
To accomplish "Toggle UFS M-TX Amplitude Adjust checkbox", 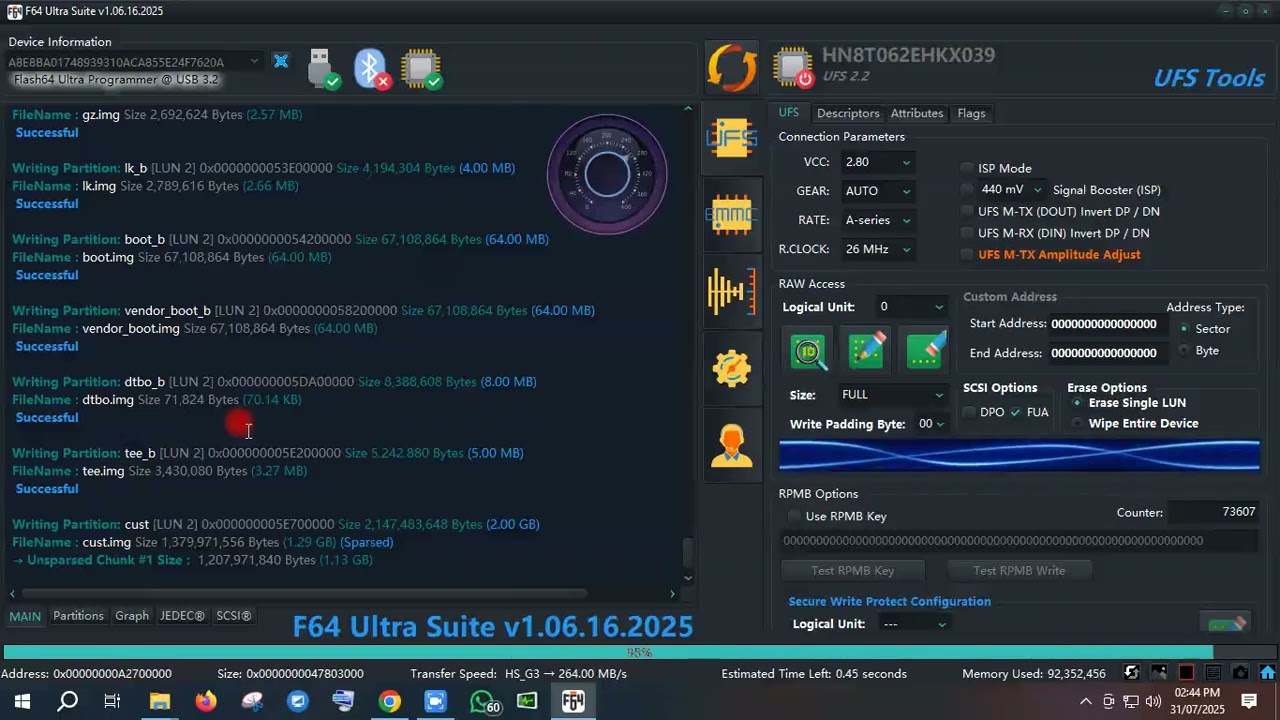I will pyautogui.click(x=967, y=254).
